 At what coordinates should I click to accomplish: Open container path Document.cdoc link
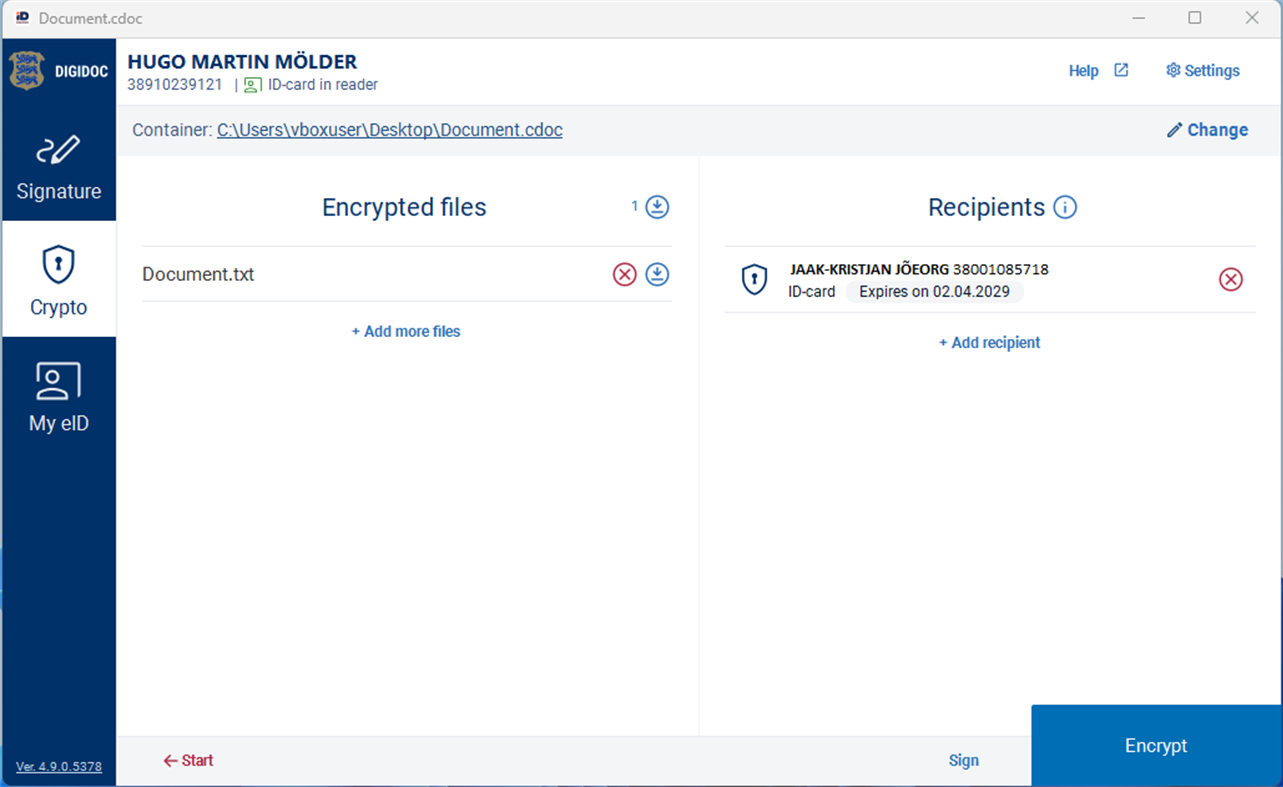point(390,130)
